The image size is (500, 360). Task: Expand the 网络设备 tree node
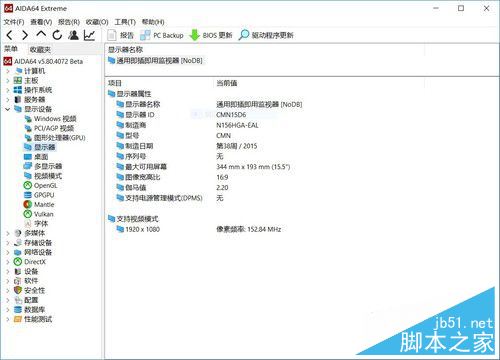tap(8, 252)
